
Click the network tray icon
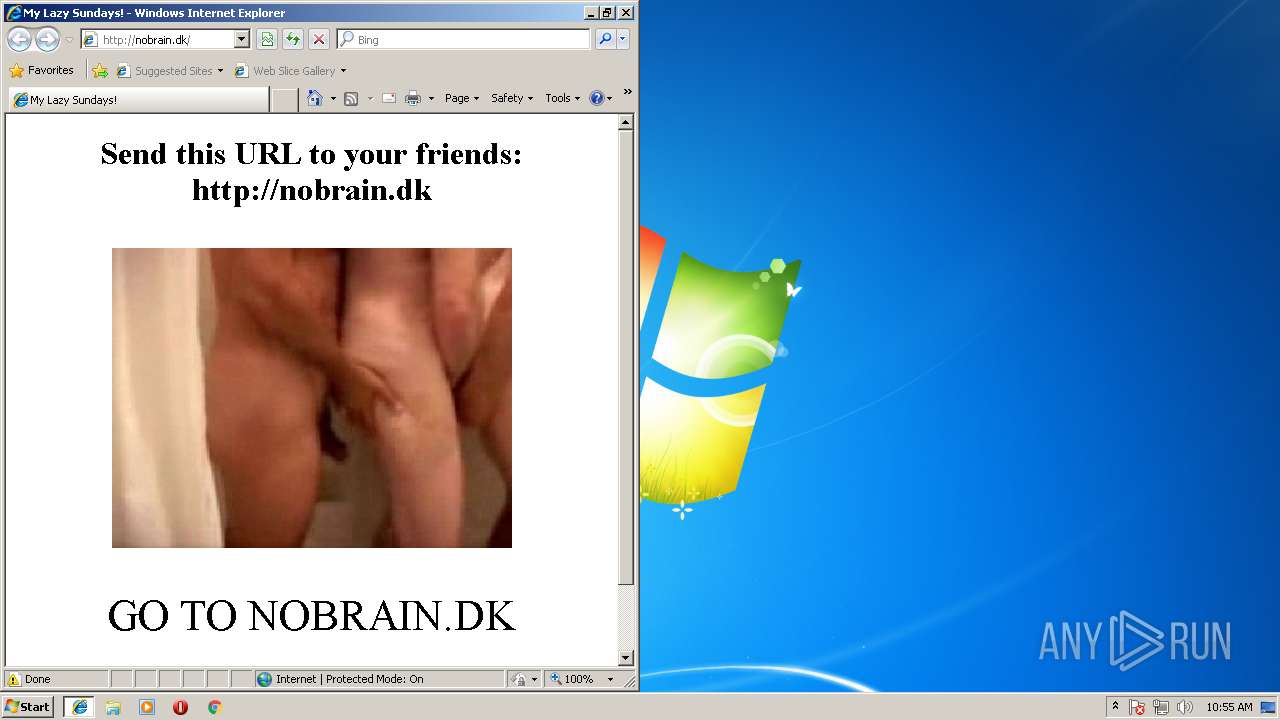[x=1161, y=707]
